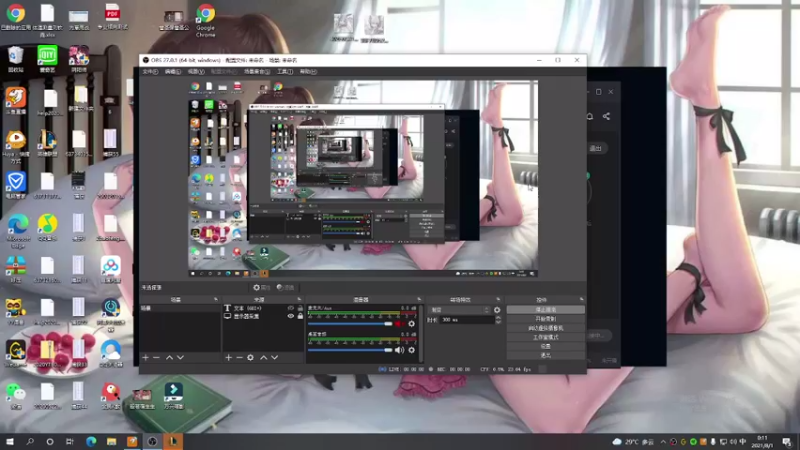Click the Audio Mixer vertical scrollbar
The height and width of the screenshot is (450, 800).
tap(421, 334)
